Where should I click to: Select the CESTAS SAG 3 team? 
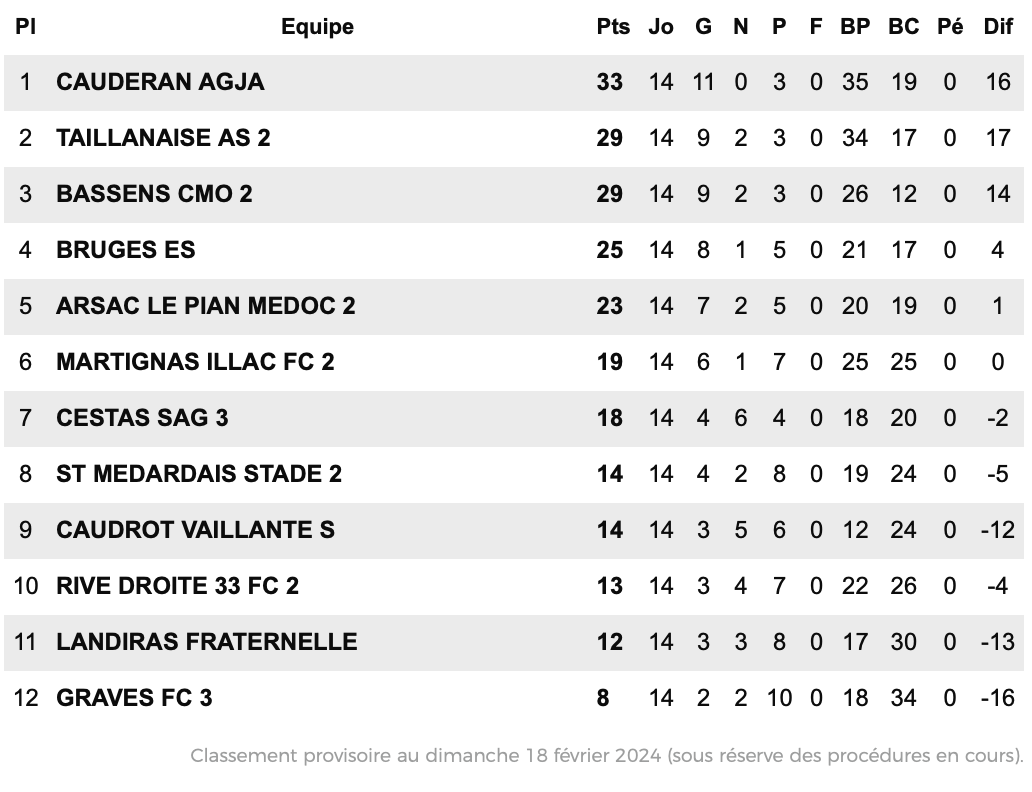tap(142, 418)
